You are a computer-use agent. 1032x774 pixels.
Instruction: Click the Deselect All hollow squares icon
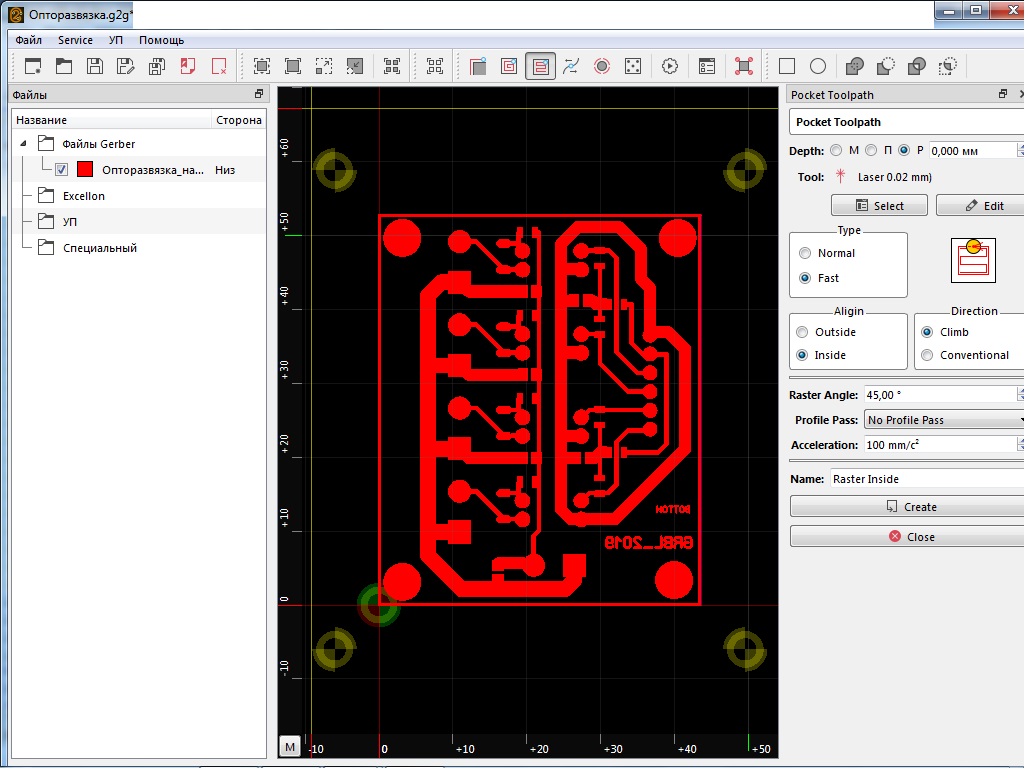tap(435, 66)
